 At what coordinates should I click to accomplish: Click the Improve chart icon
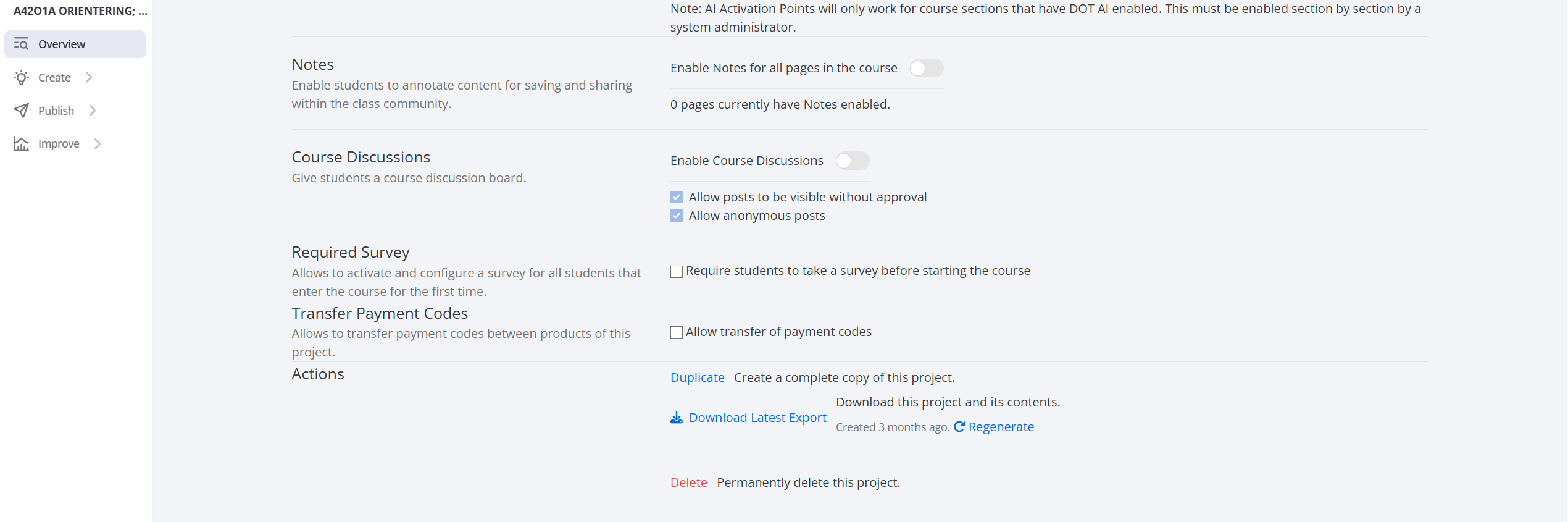coord(21,144)
